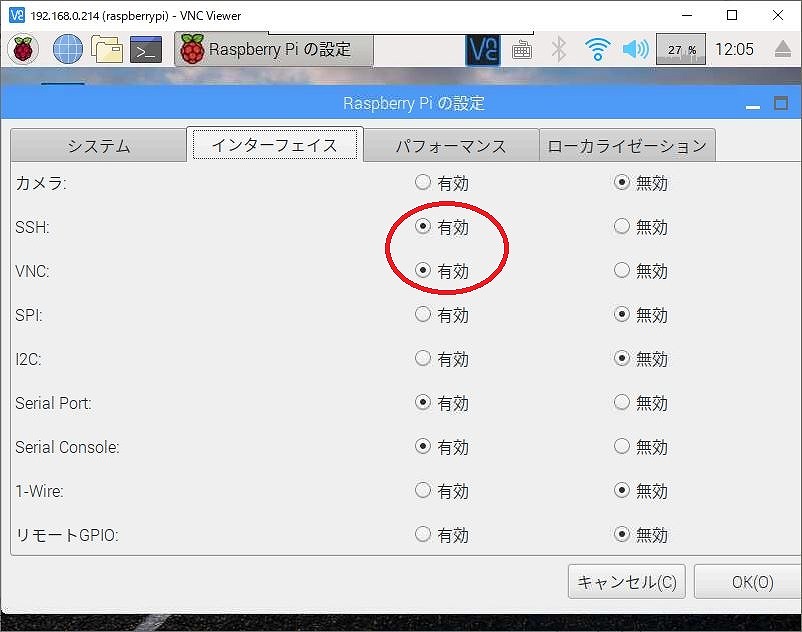This screenshot has height=632, width=802.
Task: Select the インターフェイス tab
Action: pos(275,145)
